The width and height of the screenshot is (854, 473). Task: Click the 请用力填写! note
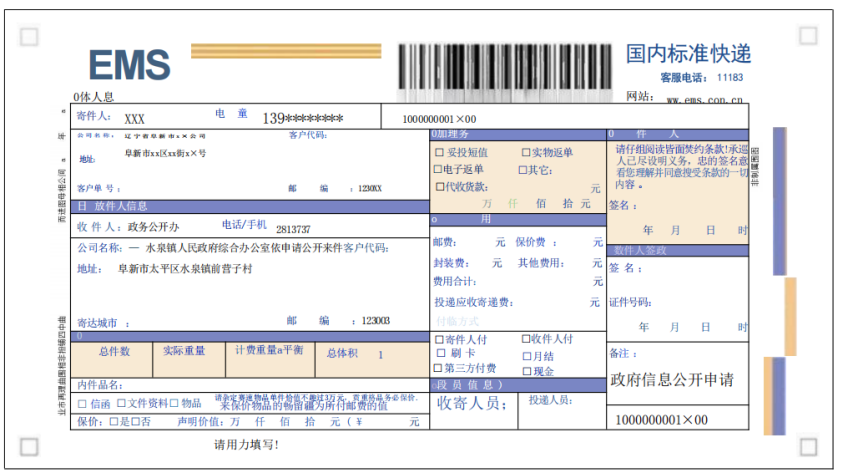point(246,445)
